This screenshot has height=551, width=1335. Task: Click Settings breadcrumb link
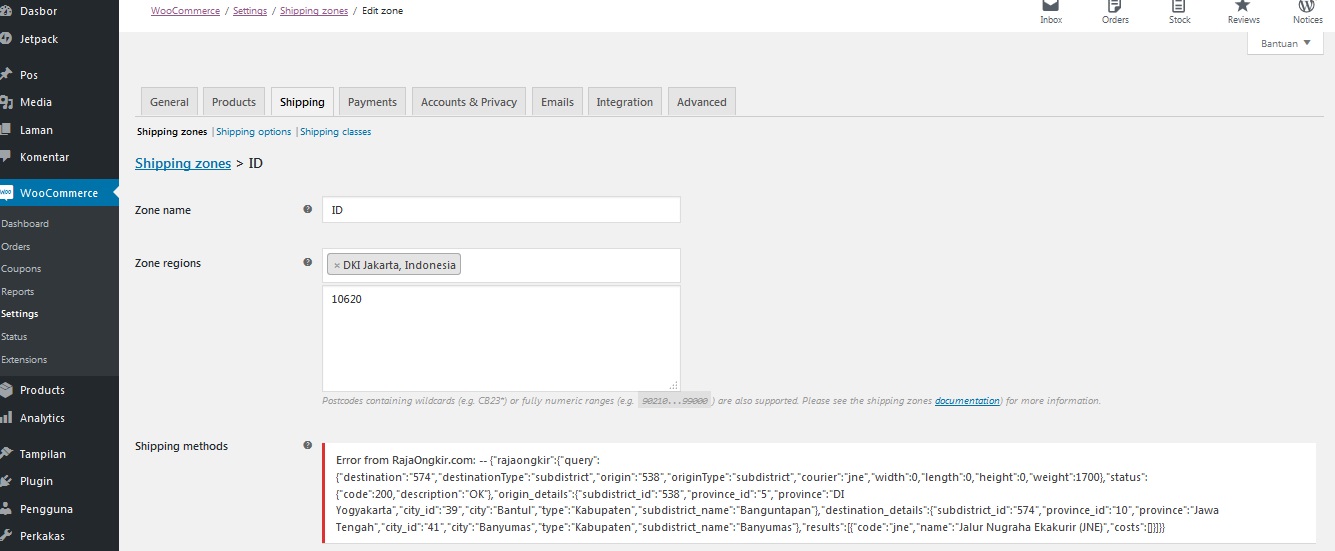click(x=250, y=11)
